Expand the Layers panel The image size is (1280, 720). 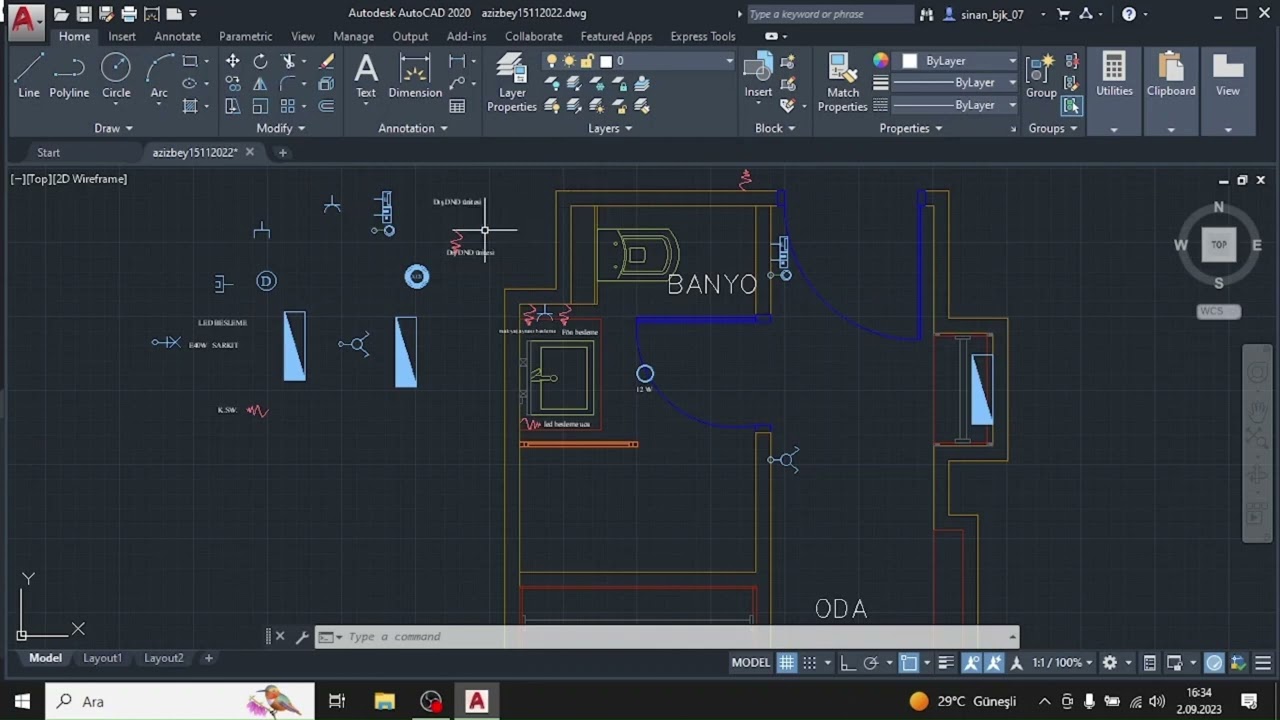610,128
